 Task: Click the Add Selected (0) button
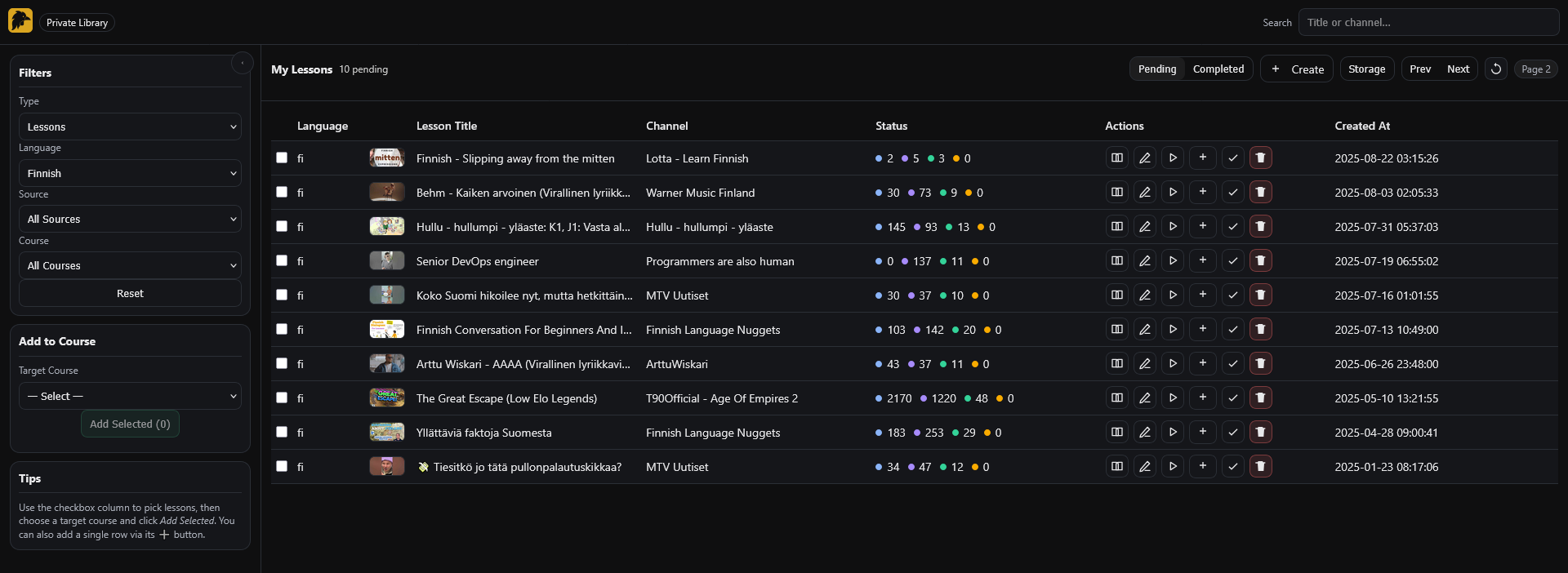point(130,424)
